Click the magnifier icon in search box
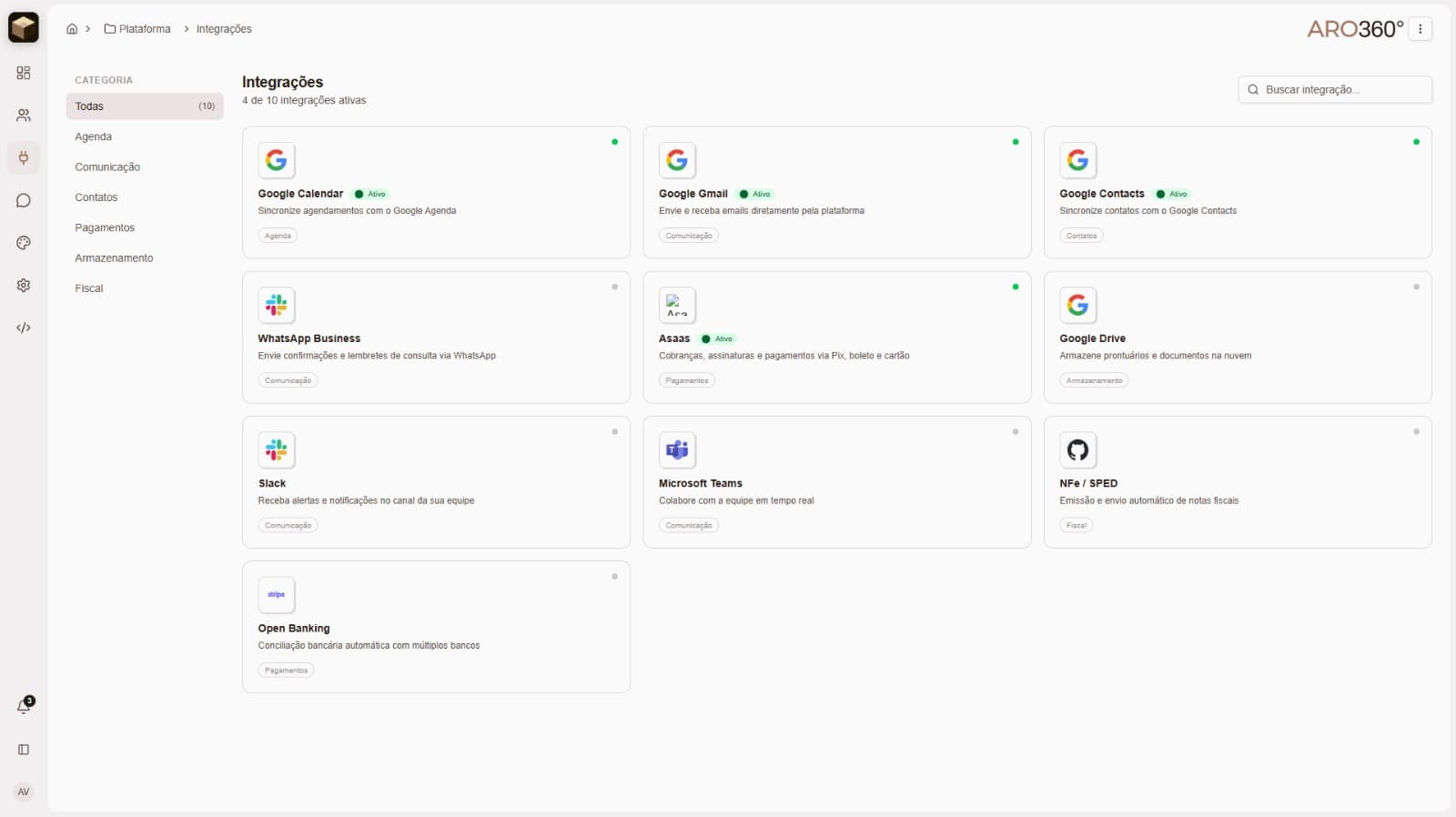This screenshot has height=817, width=1456. pos(1253,89)
